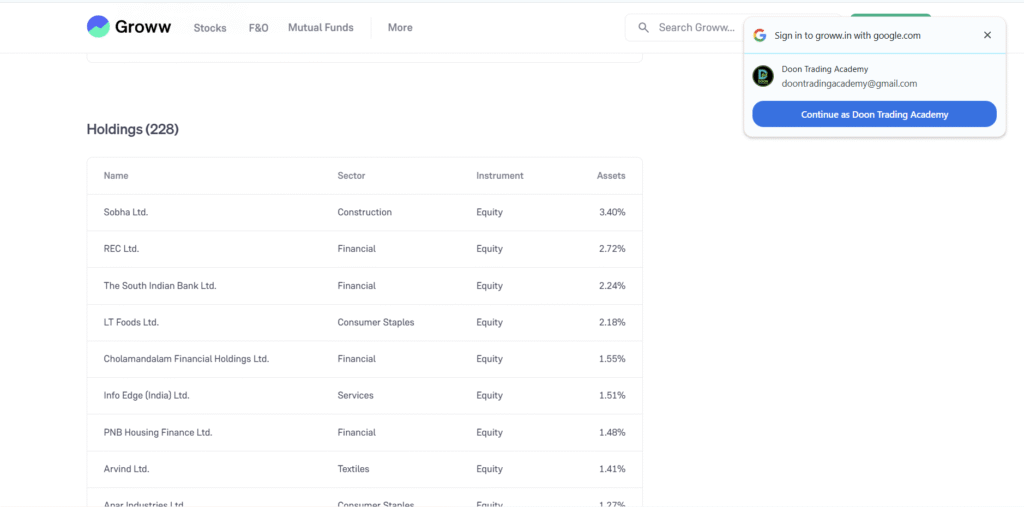Open the F&O menu item

point(258,28)
